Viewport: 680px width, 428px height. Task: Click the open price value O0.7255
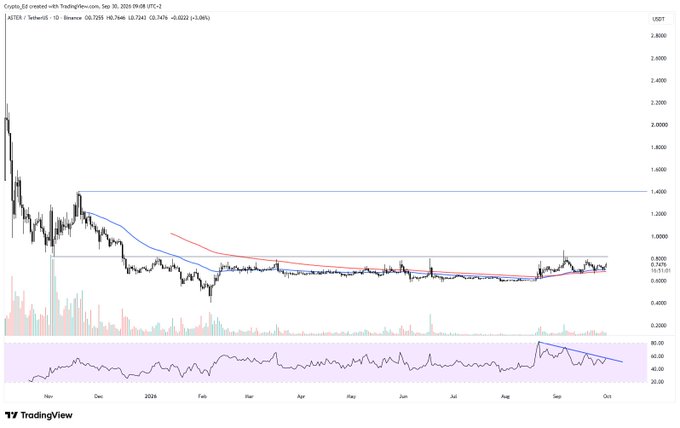tap(94, 18)
